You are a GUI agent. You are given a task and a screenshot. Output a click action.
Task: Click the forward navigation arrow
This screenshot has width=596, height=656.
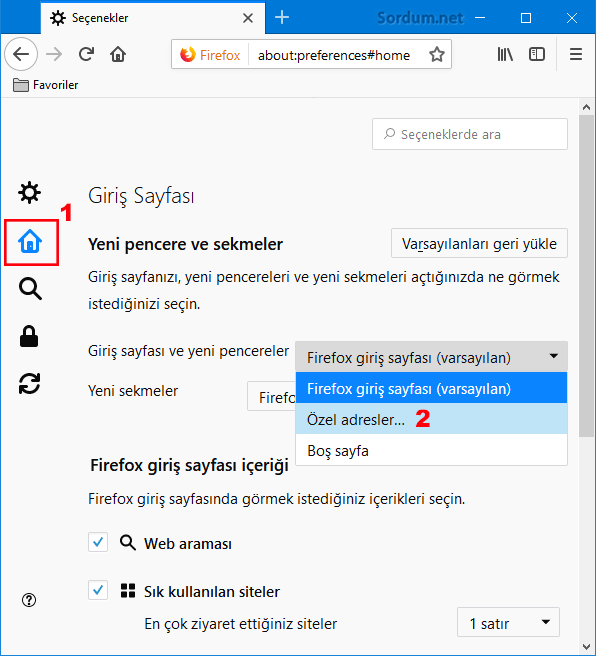point(54,54)
